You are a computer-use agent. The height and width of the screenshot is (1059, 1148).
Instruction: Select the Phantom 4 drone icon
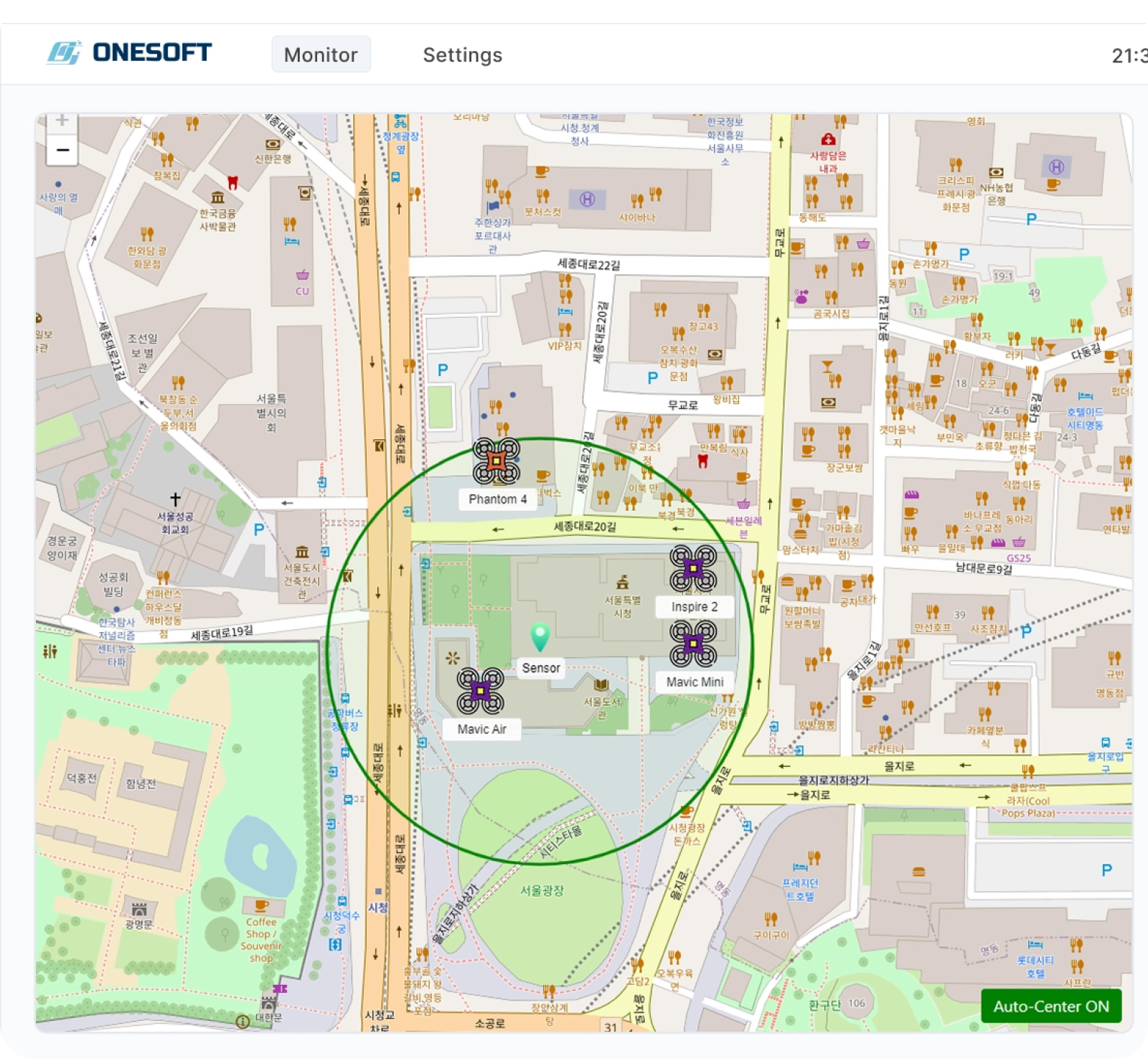coord(497,461)
